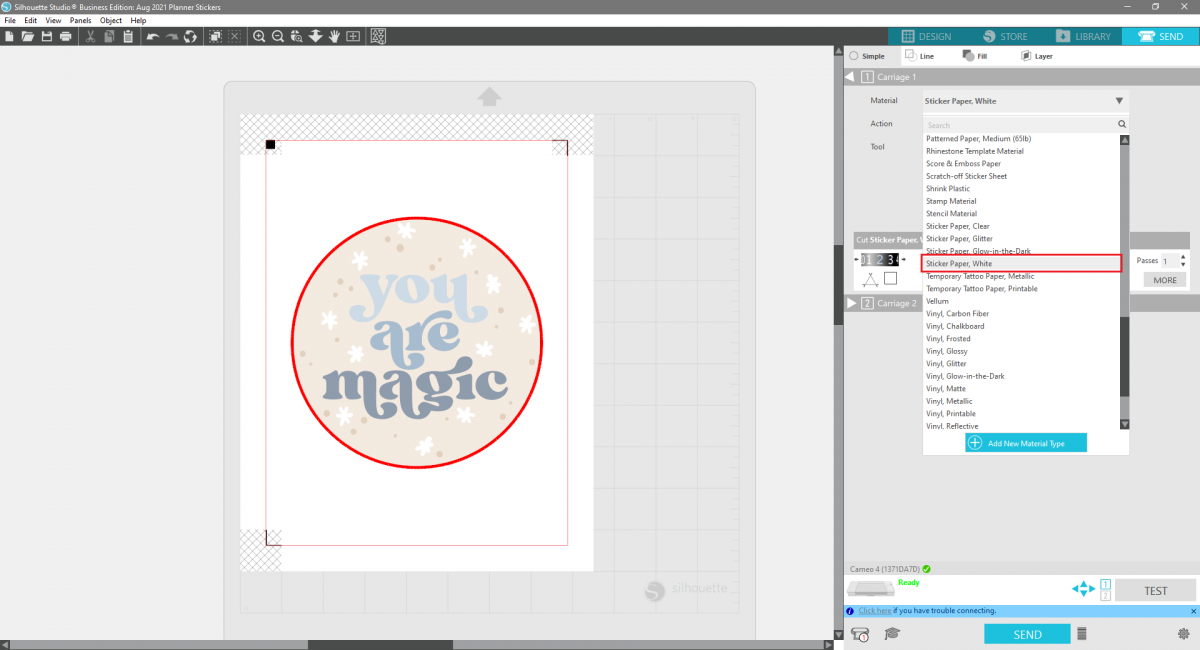This screenshot has height=650, width=1200.
Task: Select the Simple cut mode radio button
Action: coord(853,56)
